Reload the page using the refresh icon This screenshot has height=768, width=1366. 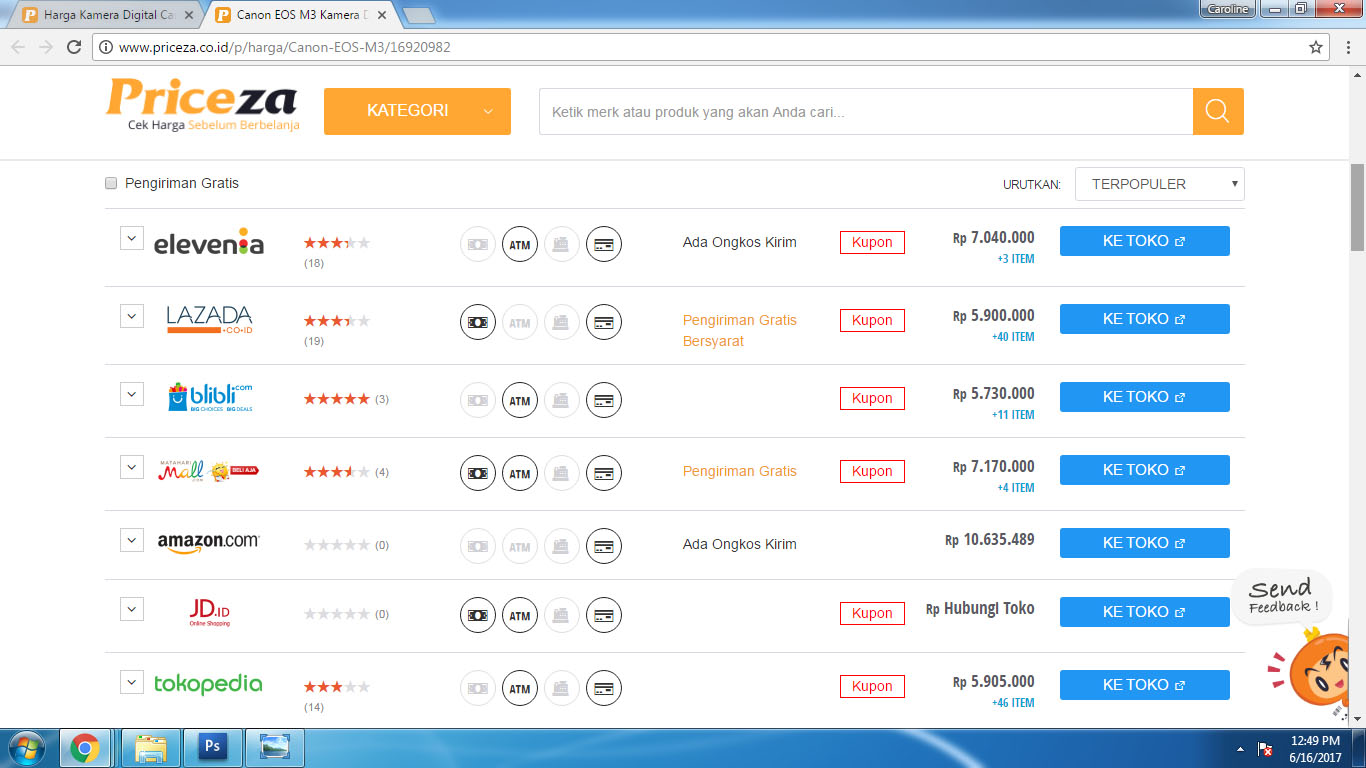(74, 47)
